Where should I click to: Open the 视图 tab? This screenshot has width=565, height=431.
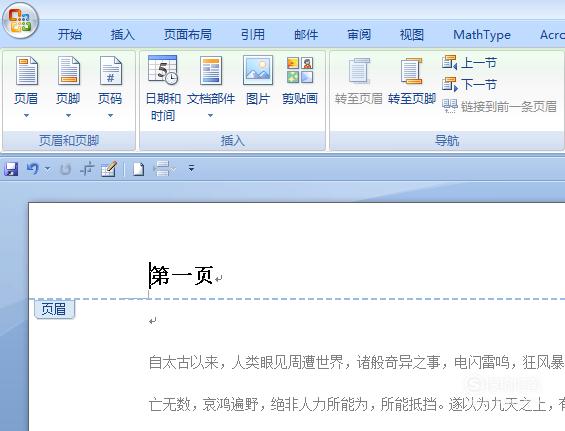(x=412, y=35)
